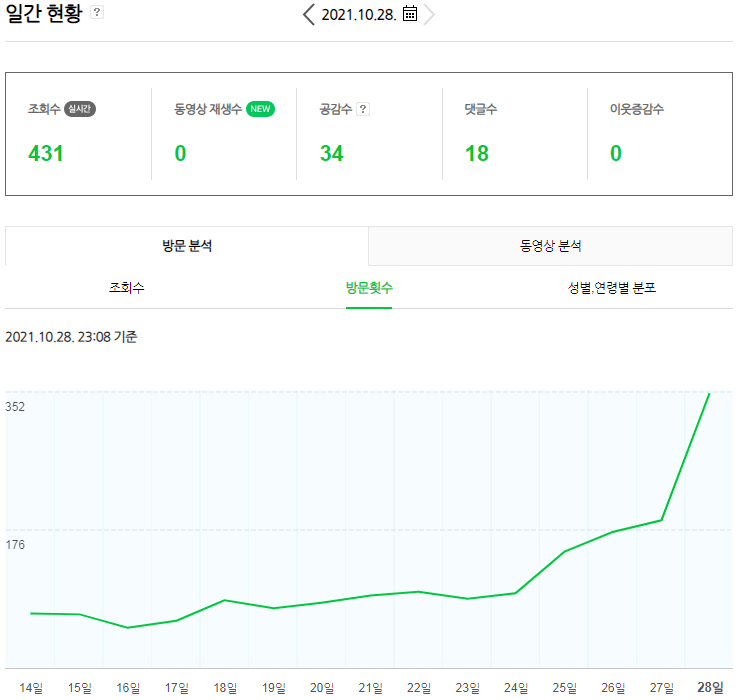Click the NEW badge beside 동영상 재생수

(x=260, y=109)
